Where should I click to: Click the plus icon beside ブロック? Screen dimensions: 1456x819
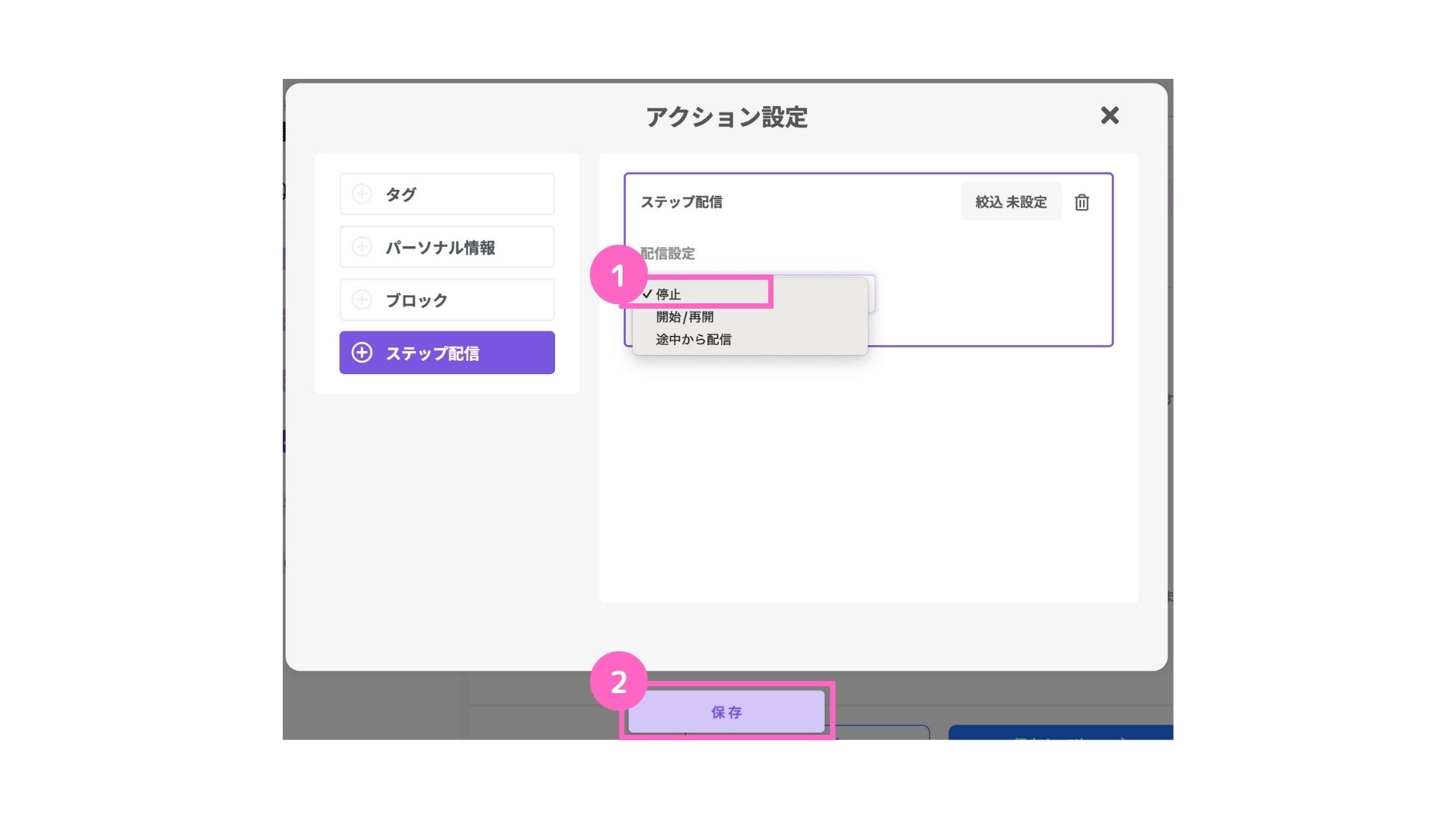click(362, 300)
